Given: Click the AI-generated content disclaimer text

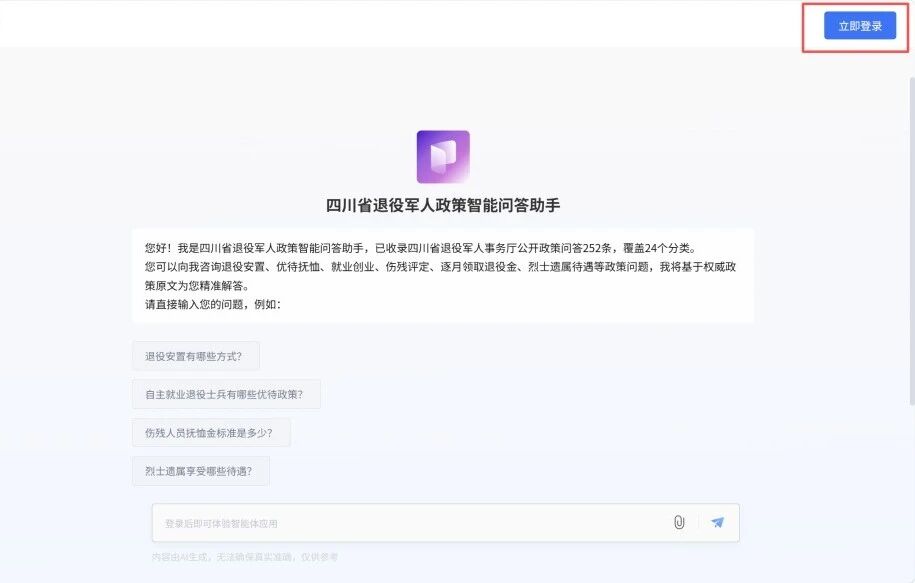Looking at the screenshot, I should (x=245, y=557).
